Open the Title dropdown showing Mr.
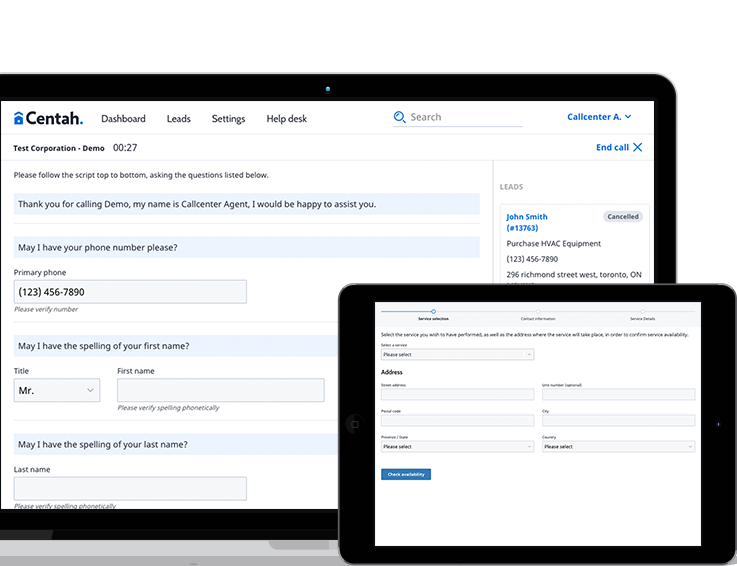Image resolution: width=737 pixels, height=566 pixels. tap(57, 390)
